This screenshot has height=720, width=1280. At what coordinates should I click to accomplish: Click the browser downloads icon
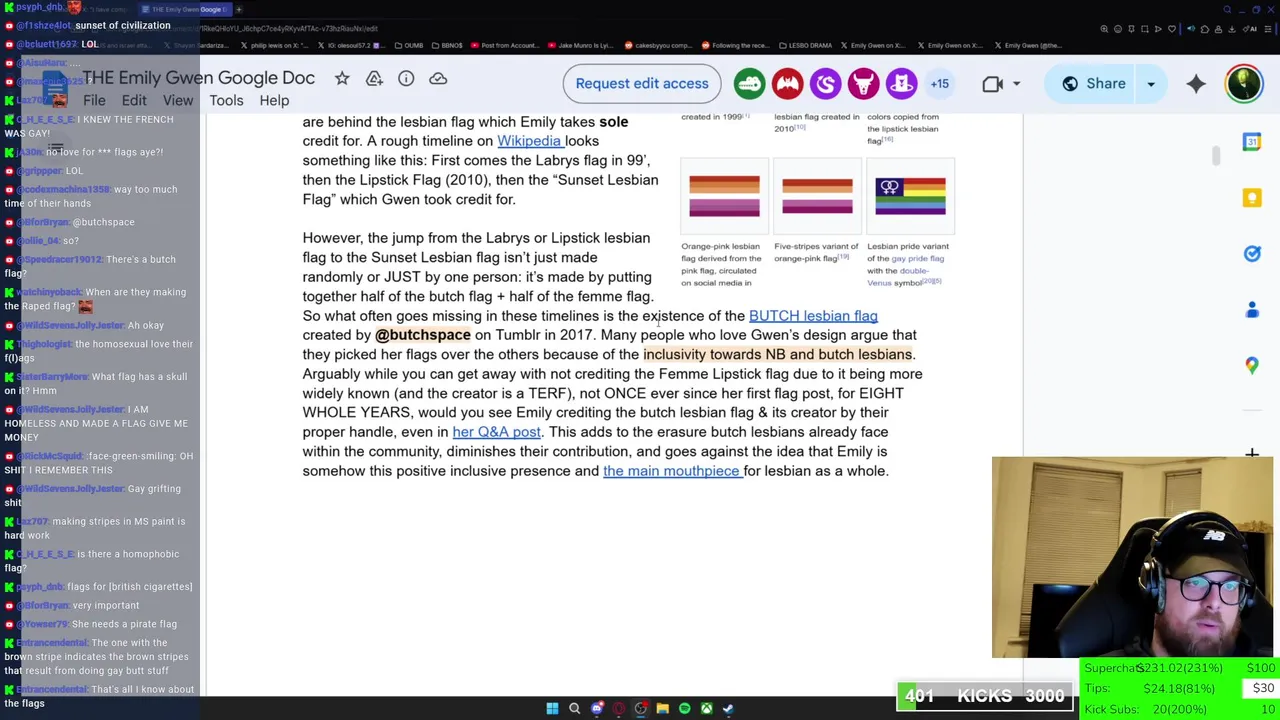1232,29
